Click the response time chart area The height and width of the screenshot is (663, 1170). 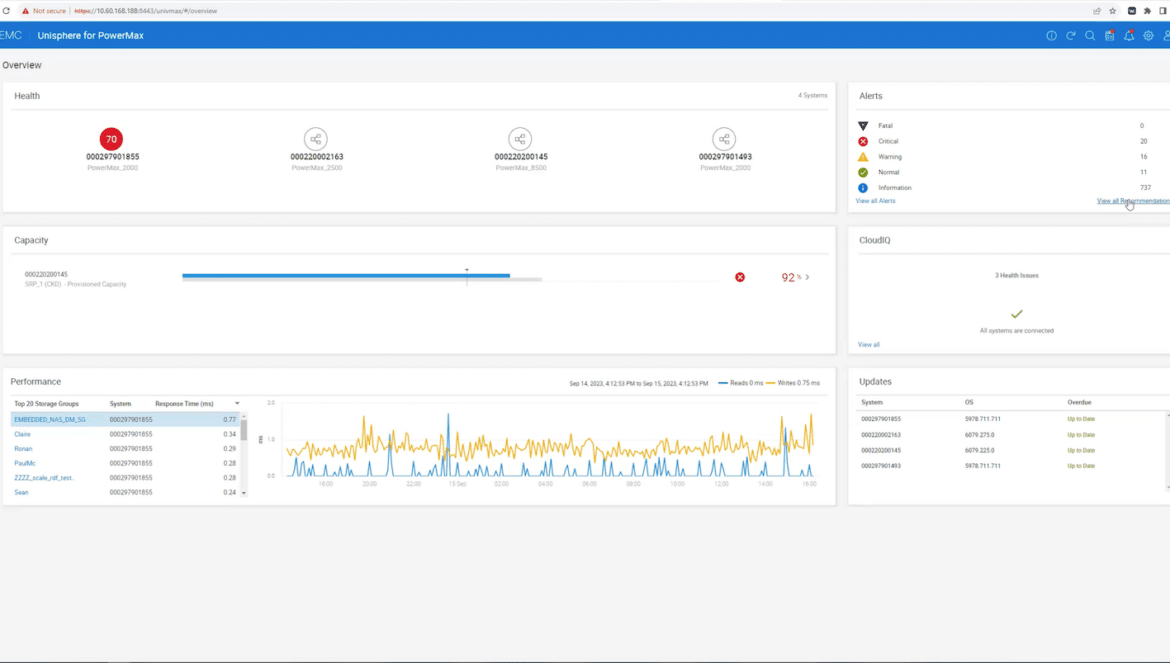tap(551, 440)
